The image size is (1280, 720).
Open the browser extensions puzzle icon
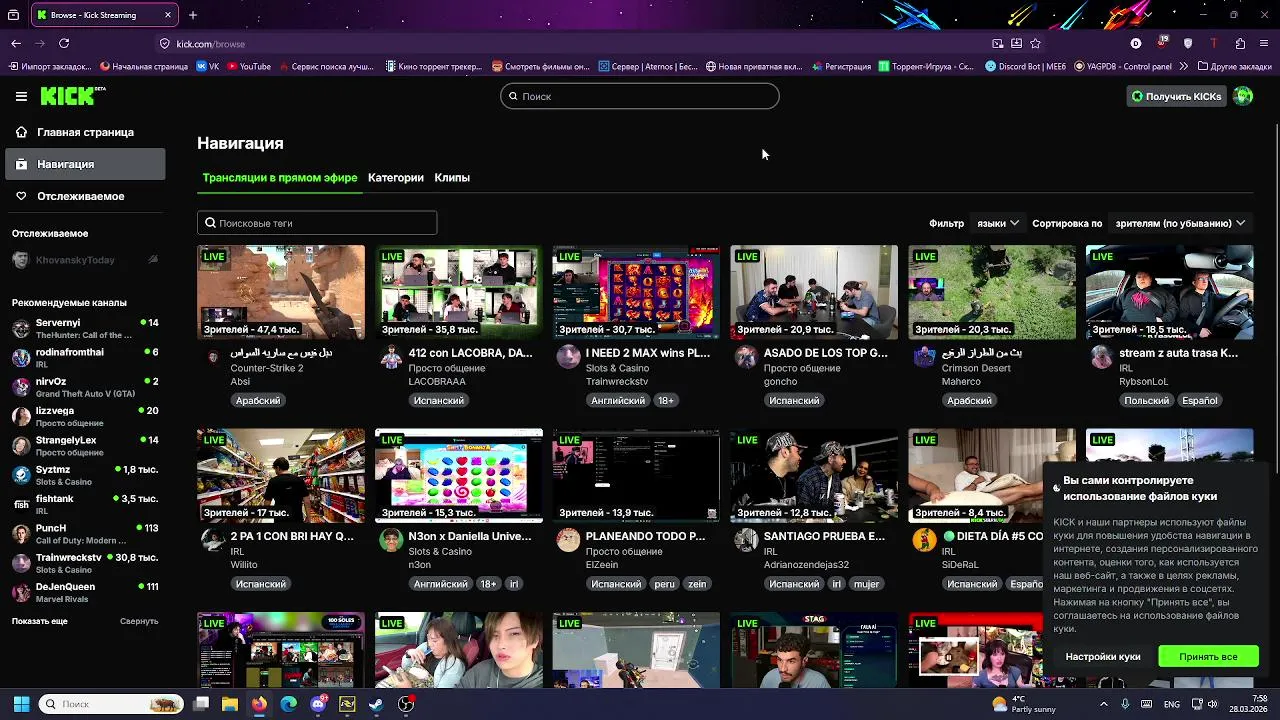point(1240,43)
